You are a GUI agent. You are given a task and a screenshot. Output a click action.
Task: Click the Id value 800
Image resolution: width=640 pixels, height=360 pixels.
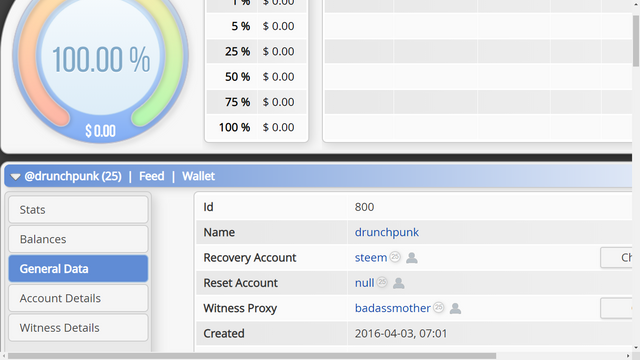point(364,207)
